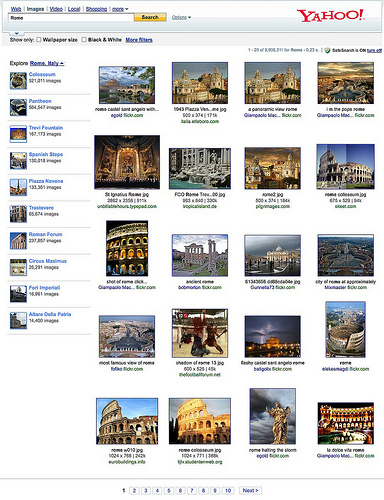Image resolution: width=384 pixels, height=500 pixels.
Task: Switch to the Video search tab
Action: click(x=56, y=9)
